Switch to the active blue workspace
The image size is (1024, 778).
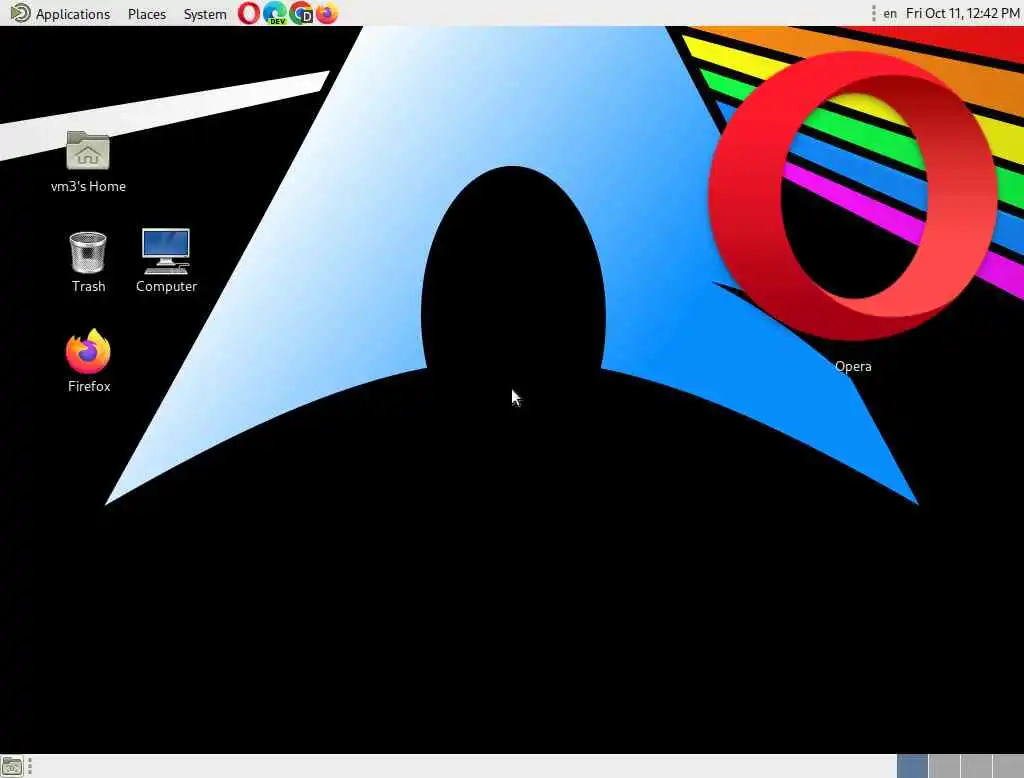(x=912, y=766)
